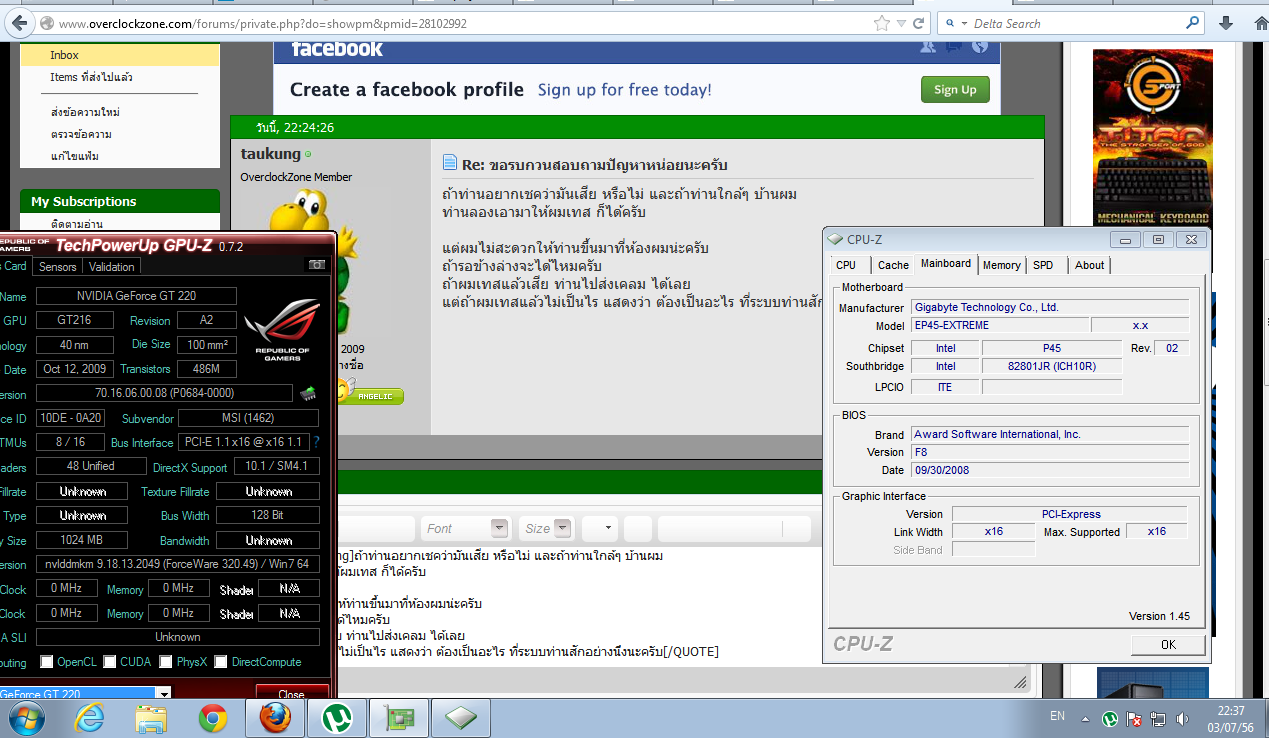
Task: Open the SPD tab in CPU-Z
Action: point(1043,265)
